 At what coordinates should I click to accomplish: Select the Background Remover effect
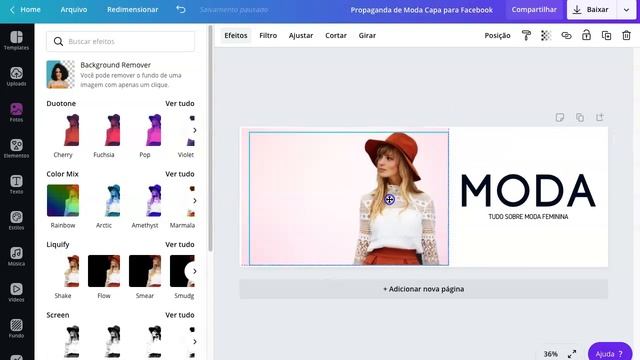coord(120,75)
